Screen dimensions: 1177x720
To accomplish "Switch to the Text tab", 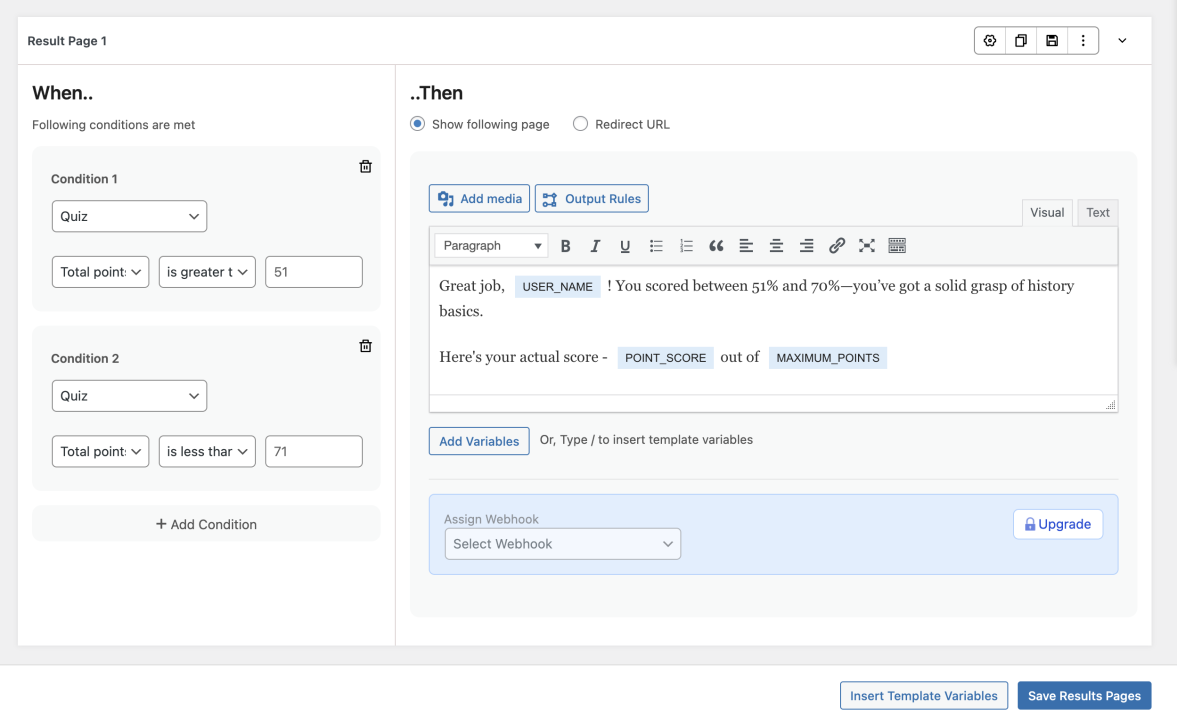I will tap(1097, 212).
